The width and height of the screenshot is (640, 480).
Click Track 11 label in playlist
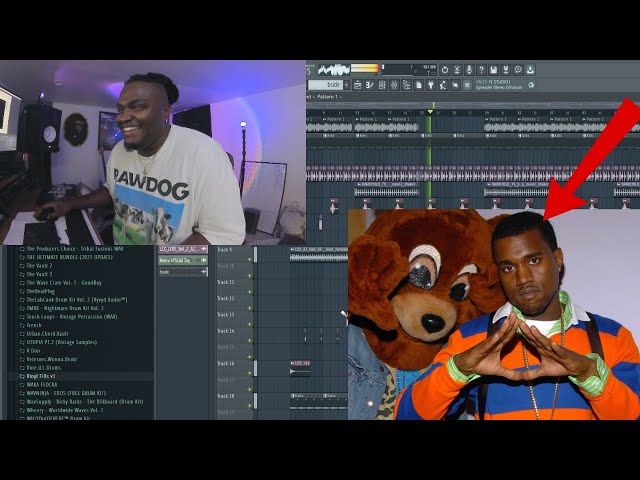point(226,282)
